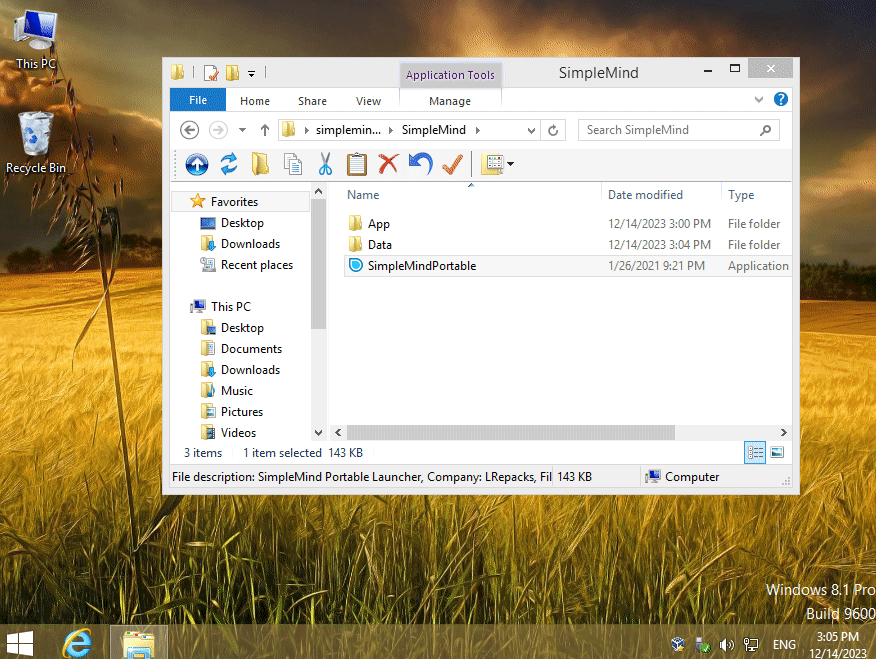This screenshot has width=876, height=659.
Task: Click the horizontal scrollbar right arrow
Action: point(784,432)
